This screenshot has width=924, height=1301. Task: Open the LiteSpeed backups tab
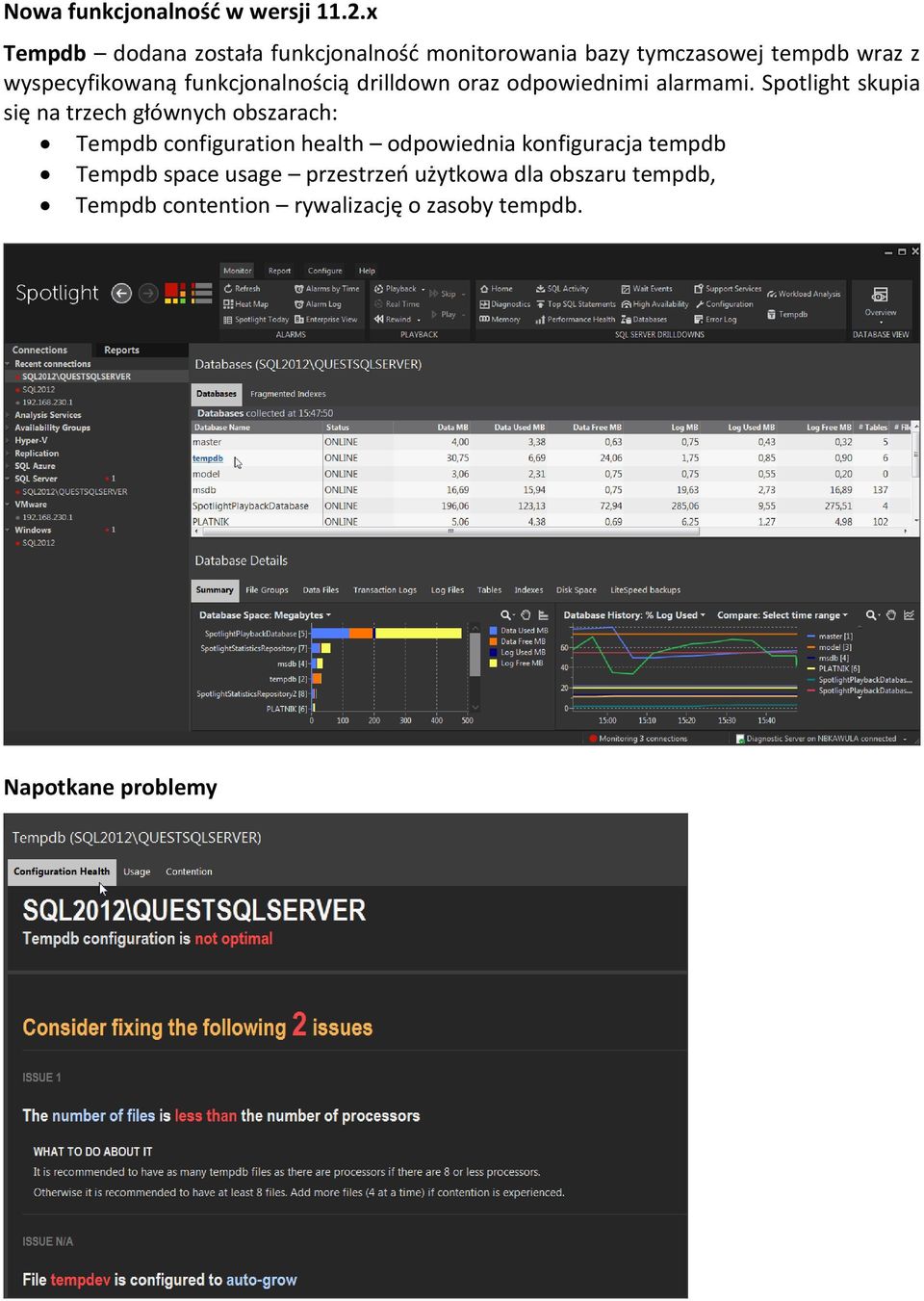(645, 589)
